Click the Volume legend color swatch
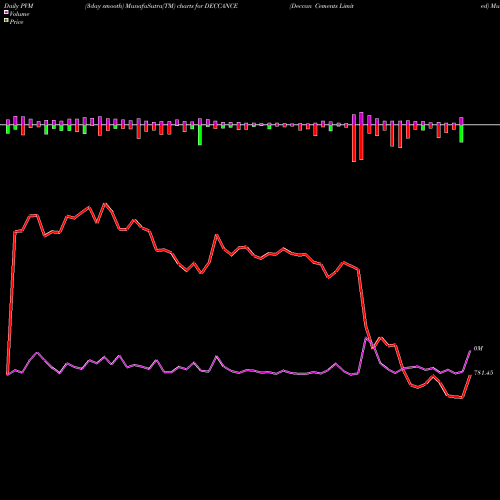This screenshot has width=500, height=500. click(6, 12)
